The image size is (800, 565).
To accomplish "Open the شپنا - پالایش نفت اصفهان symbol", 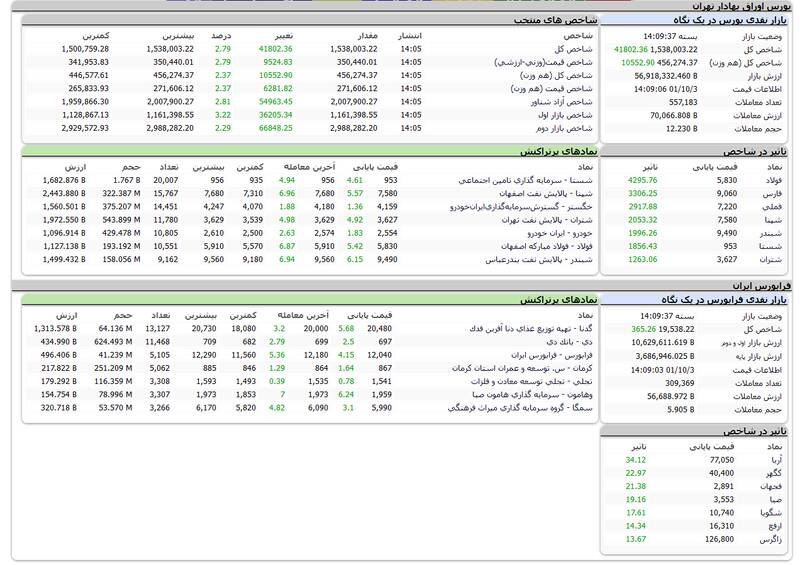I will [x=545, y=193].
